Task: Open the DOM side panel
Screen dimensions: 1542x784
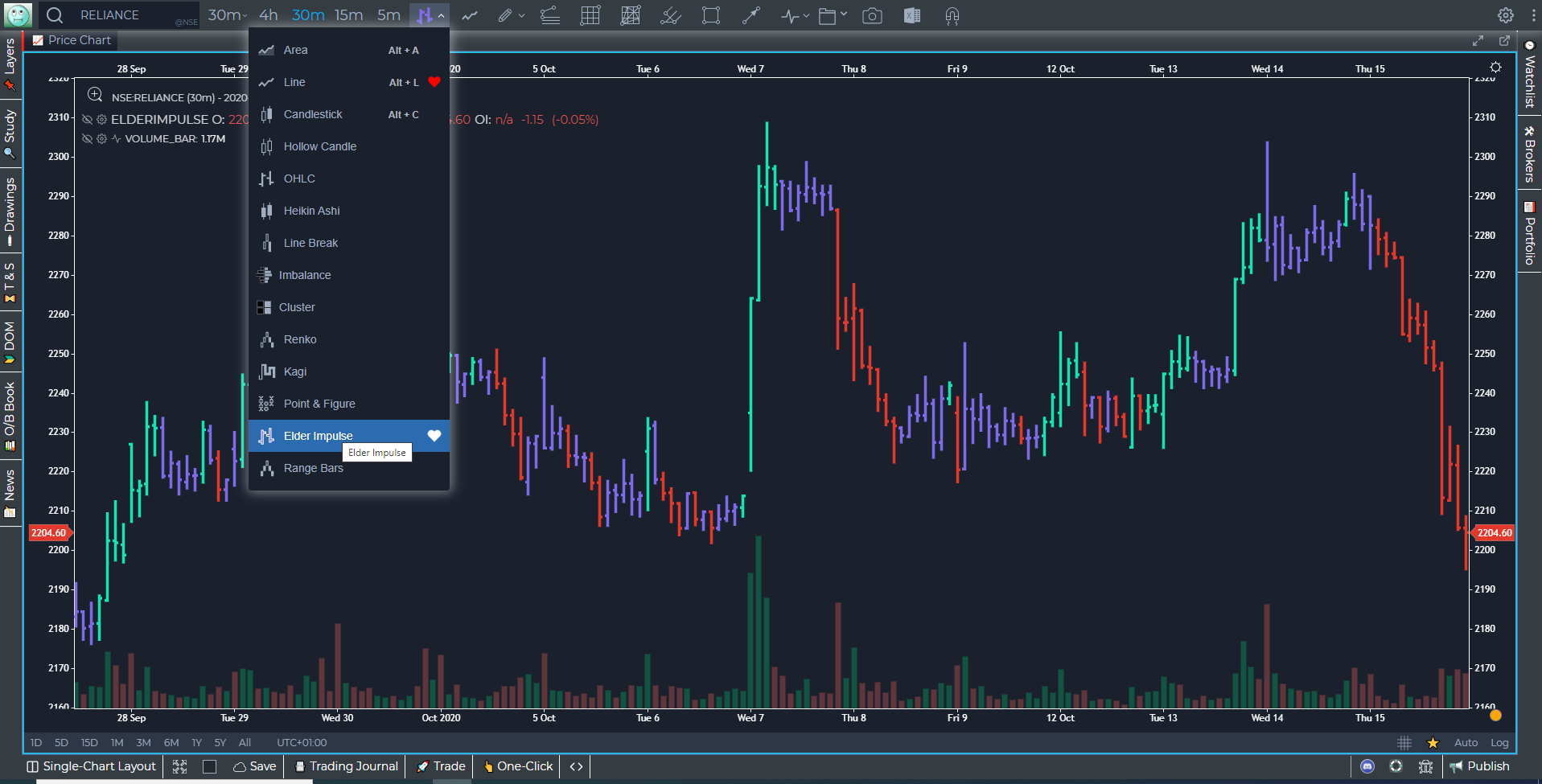Action: (x=10, y=343)
